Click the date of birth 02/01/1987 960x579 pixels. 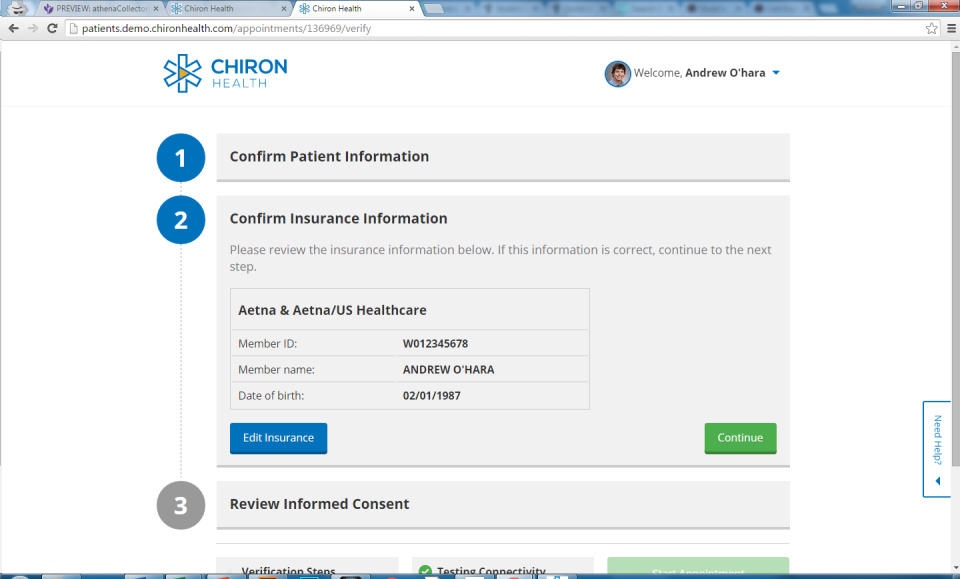(x=432, y=396)
